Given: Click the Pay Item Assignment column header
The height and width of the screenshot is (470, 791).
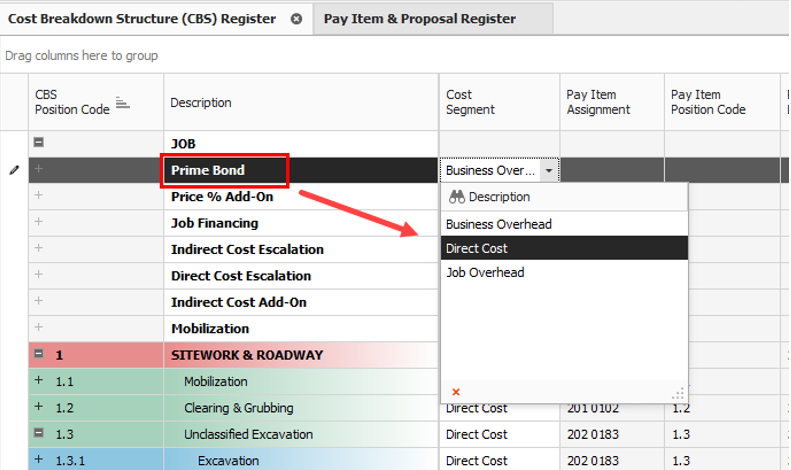Looking at the screenshot, I should tap(612, 102).
